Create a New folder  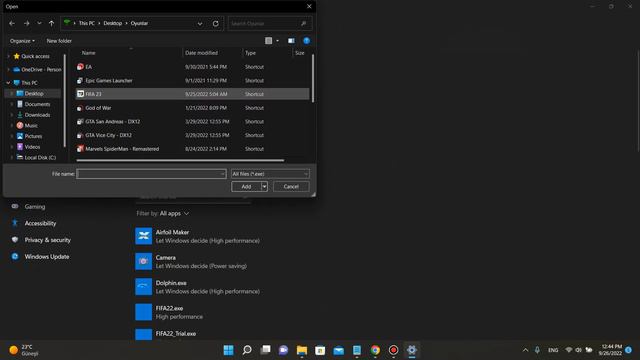(59, 41)
